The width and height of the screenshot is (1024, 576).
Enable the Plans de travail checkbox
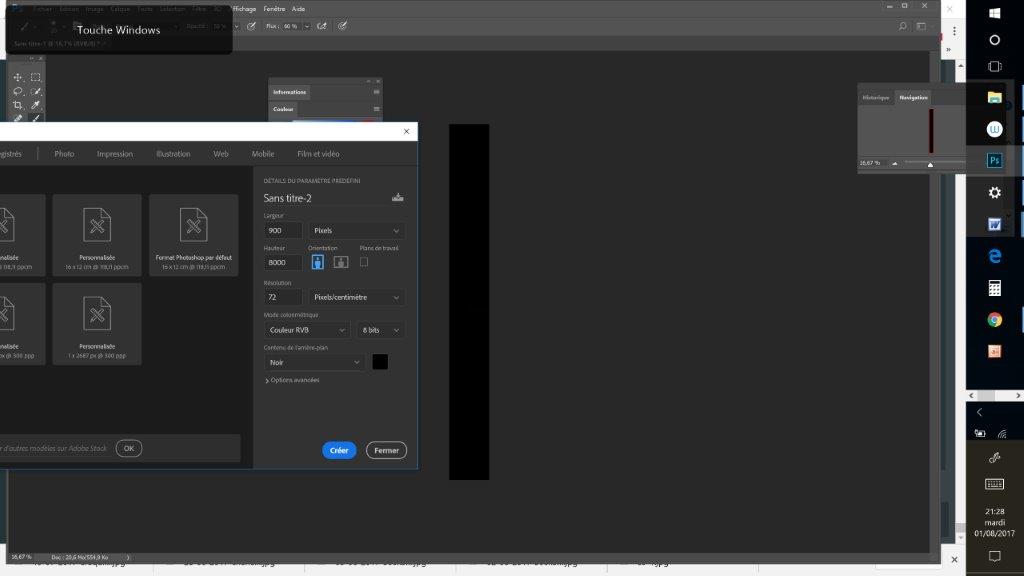coord(364,262)
